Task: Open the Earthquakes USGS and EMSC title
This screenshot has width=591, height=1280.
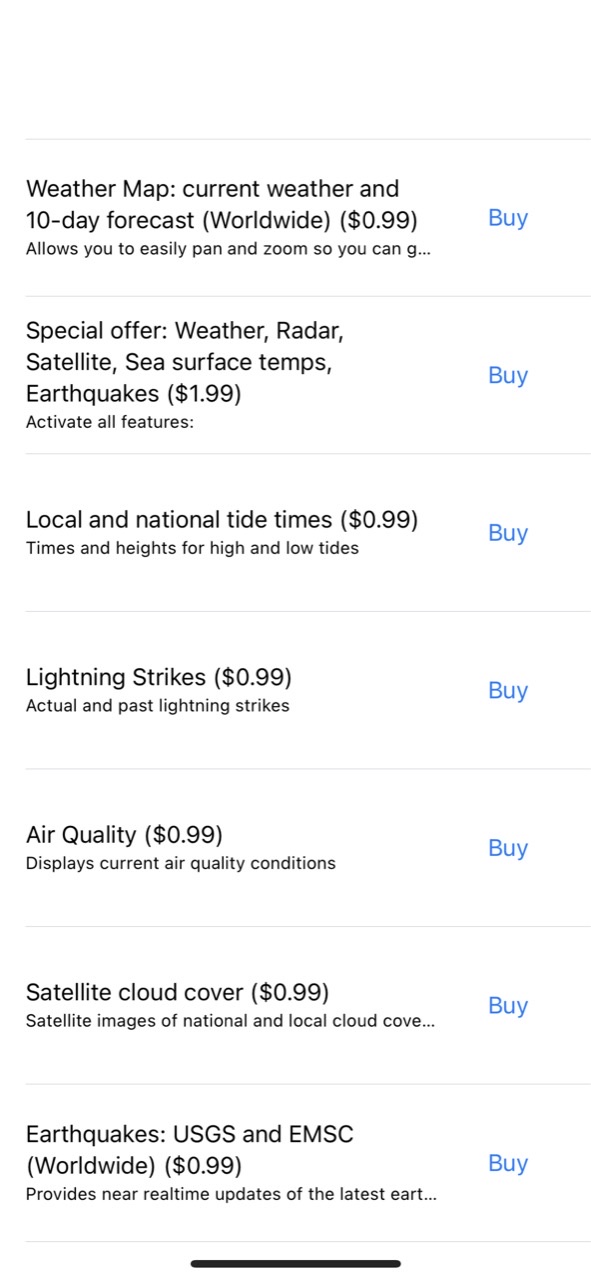Action: pos(190,1150)
